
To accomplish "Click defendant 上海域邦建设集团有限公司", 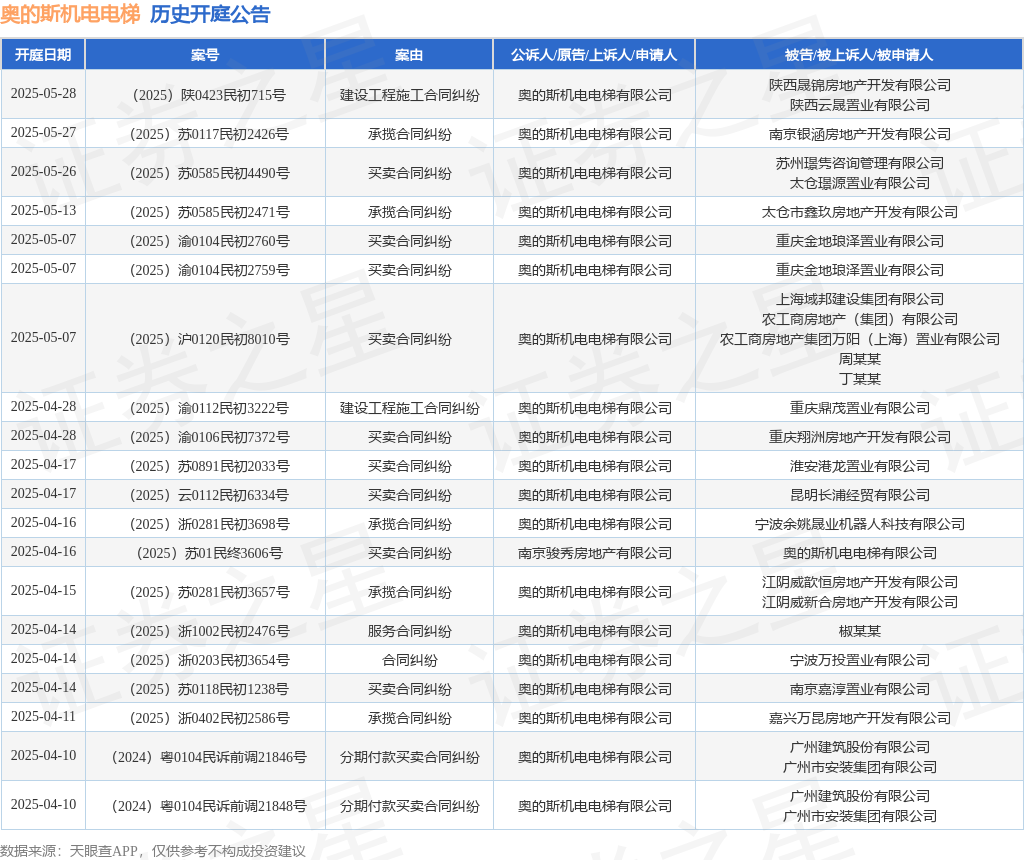I will tap(859, 300).
